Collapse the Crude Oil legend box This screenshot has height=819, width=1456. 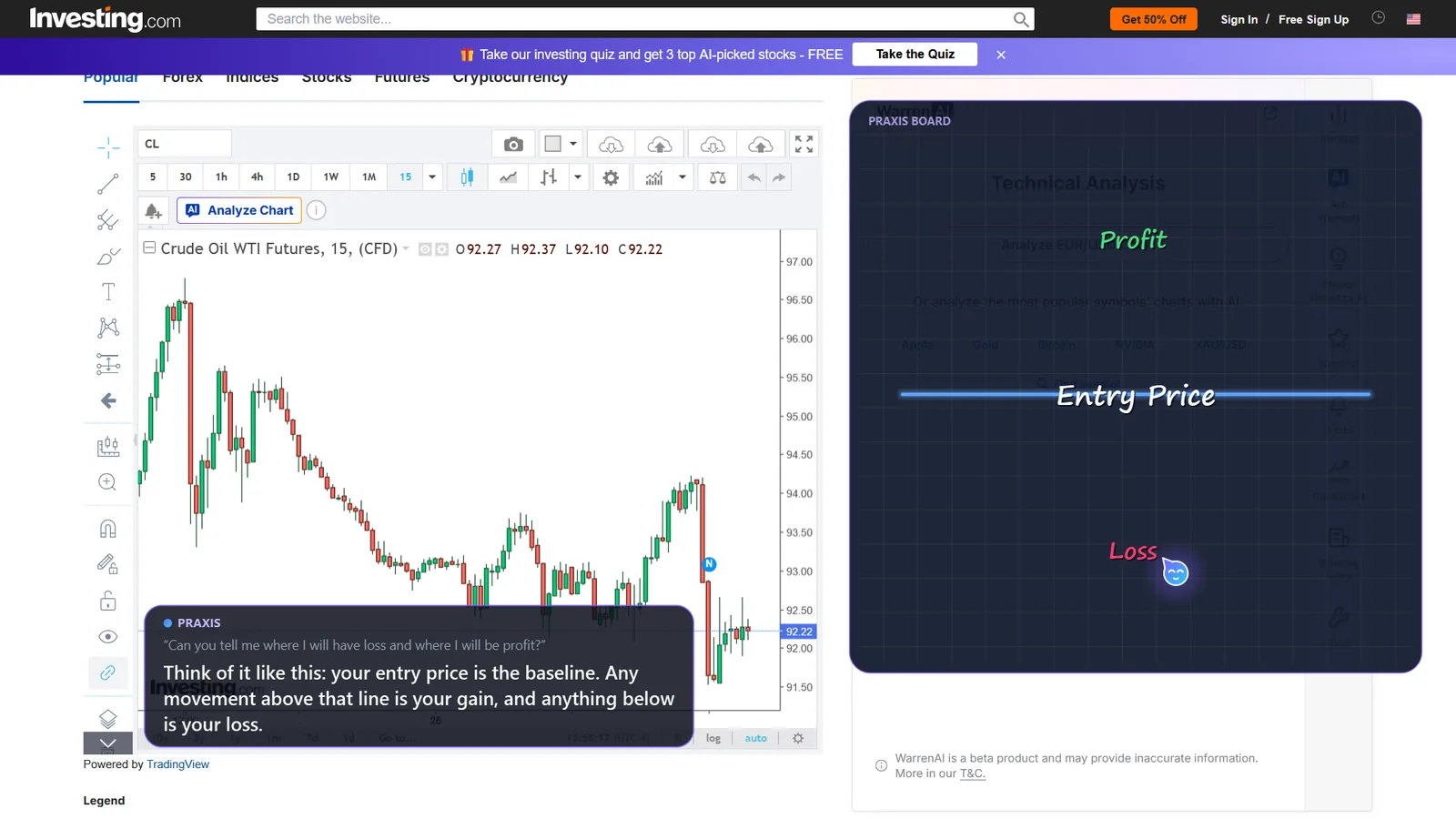pyautogui.click(x=149, y=248)
